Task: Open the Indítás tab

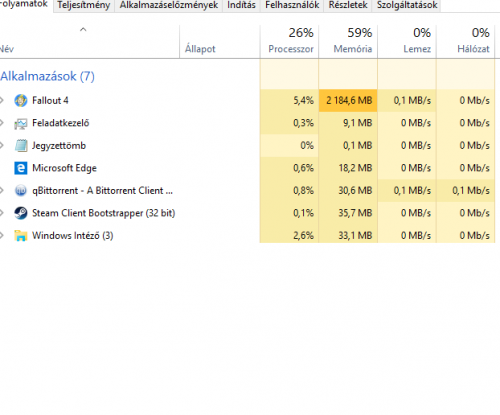Action: [x=241, y=5]
